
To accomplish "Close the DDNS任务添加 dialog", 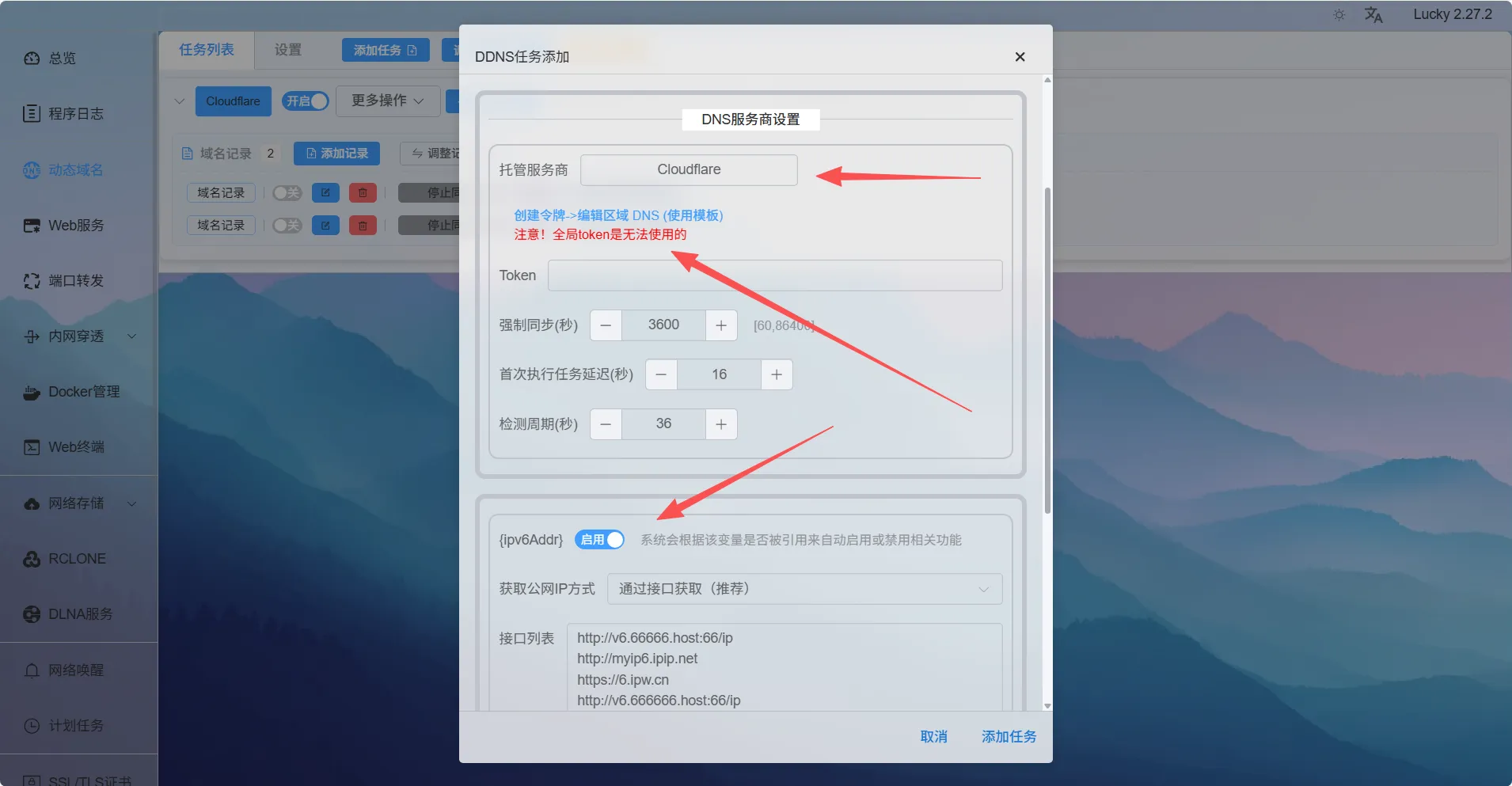I will [1020, 57].
